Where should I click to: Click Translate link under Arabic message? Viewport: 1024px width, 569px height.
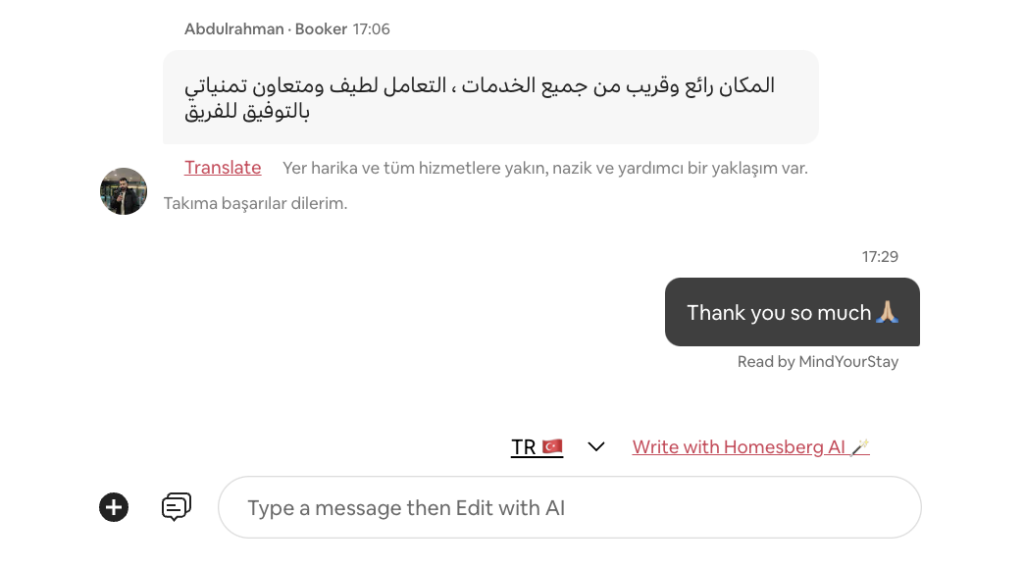(223, 168)
